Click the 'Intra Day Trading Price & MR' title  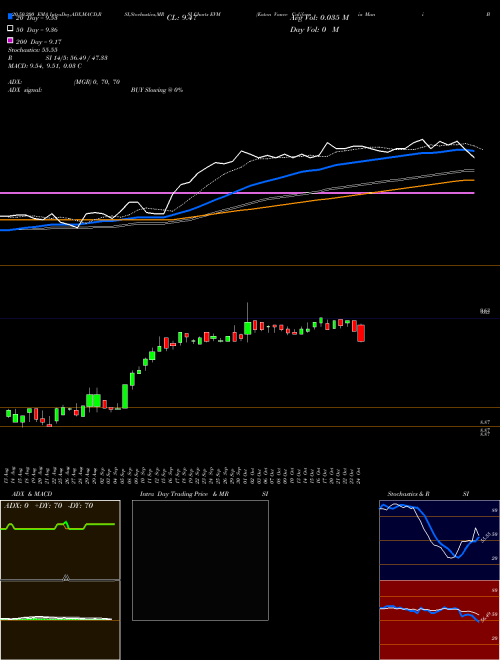[184, 494]
